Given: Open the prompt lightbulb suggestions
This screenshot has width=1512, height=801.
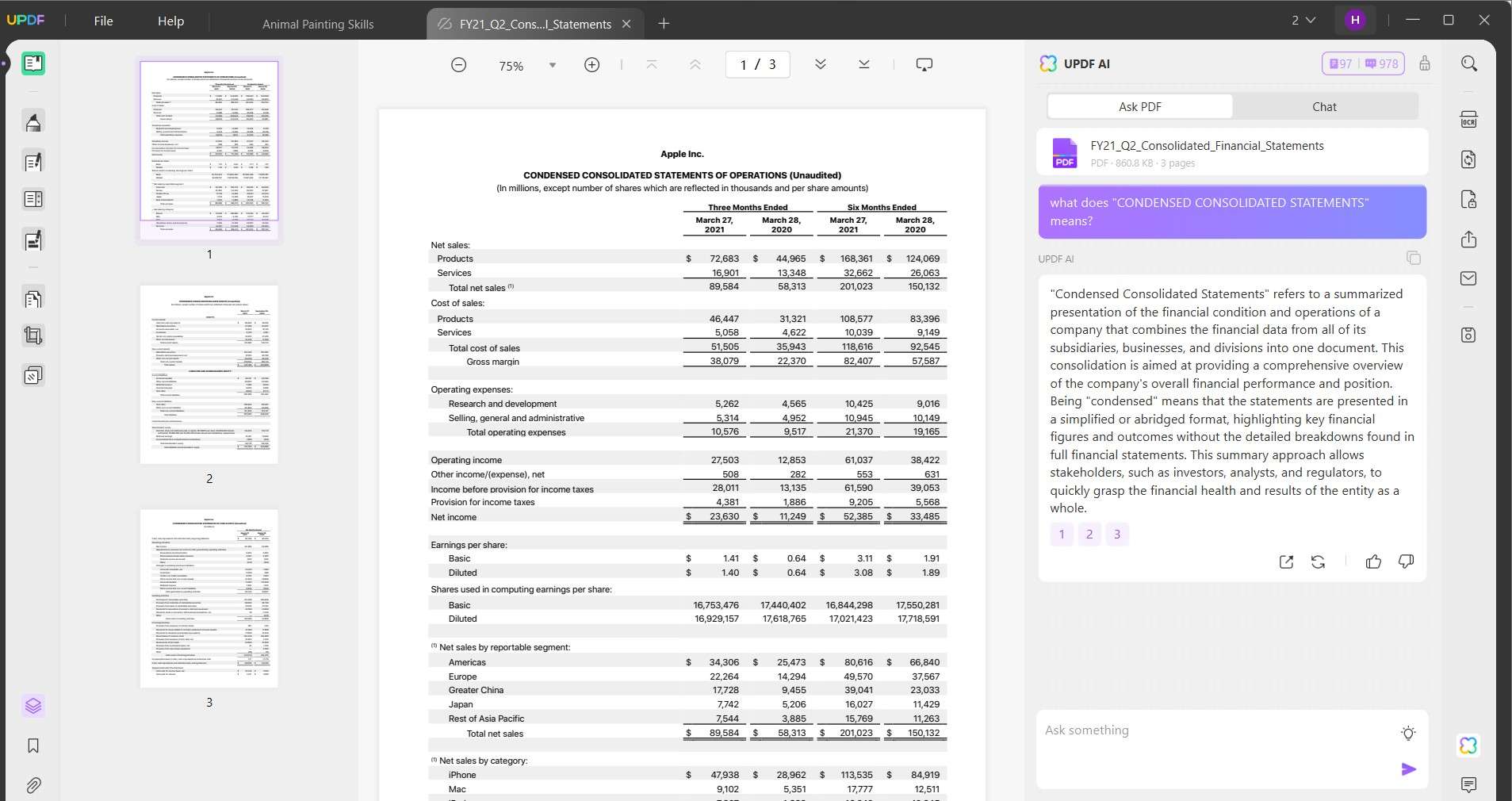Looking at the screenshot, I should click(1408, 733).
